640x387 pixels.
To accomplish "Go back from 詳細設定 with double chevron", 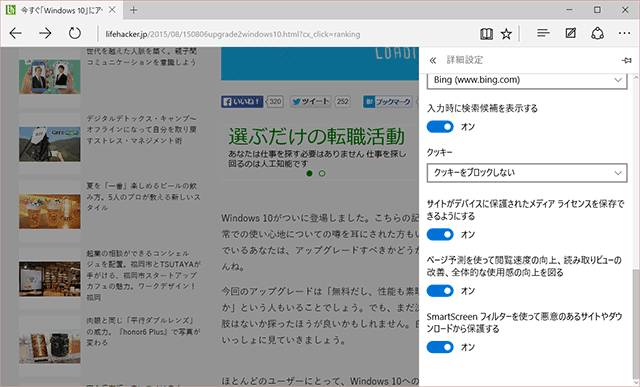I will (433, 60).
